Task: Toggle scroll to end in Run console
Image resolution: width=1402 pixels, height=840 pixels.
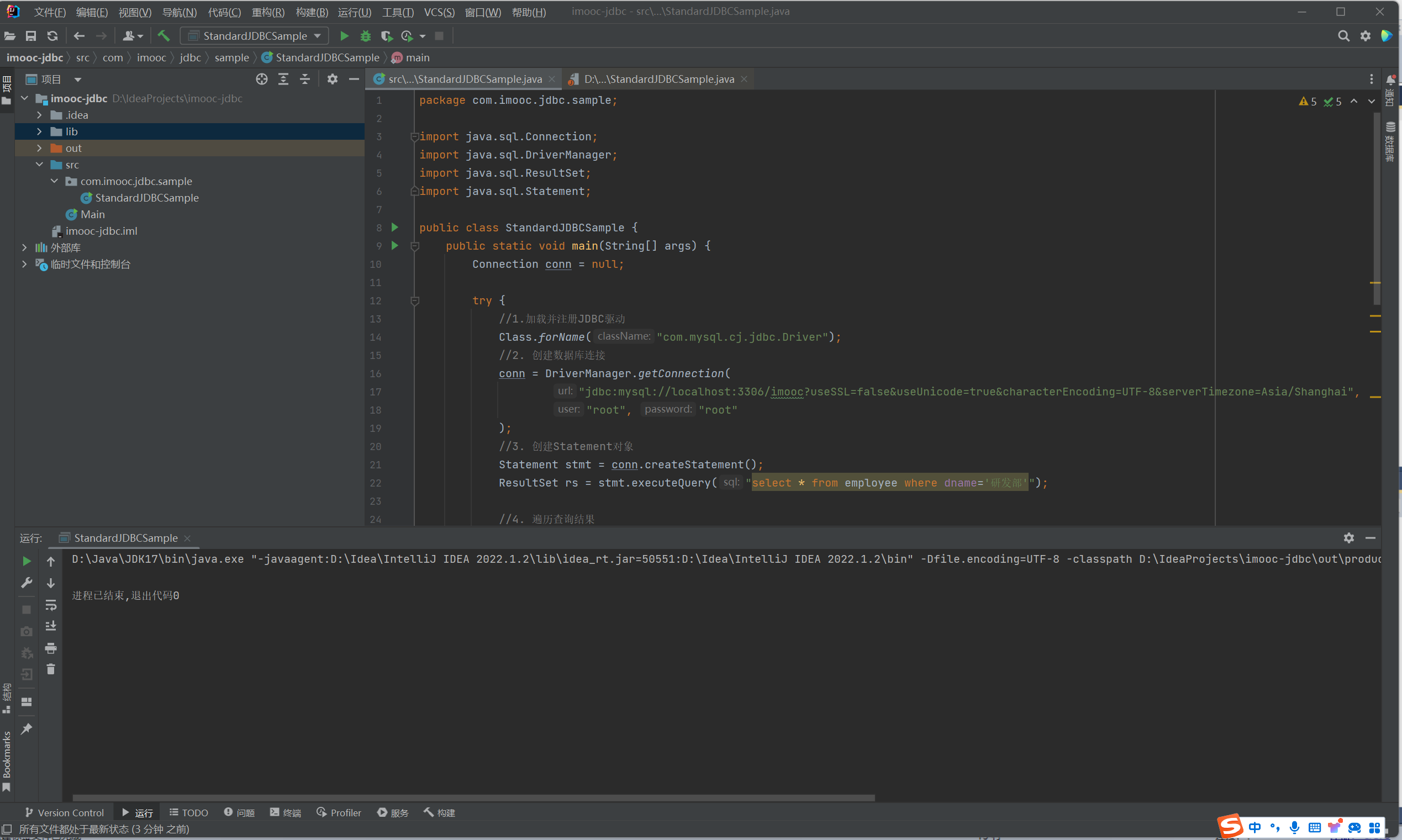Action: (51, 626)
